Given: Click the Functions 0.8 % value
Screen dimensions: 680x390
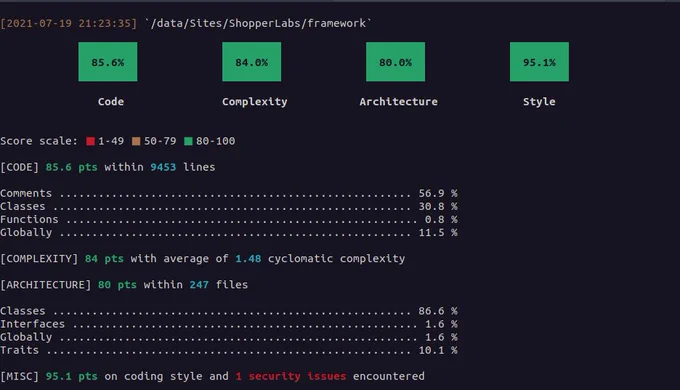Looking at the screenshot, I should (x=441, y=219).
